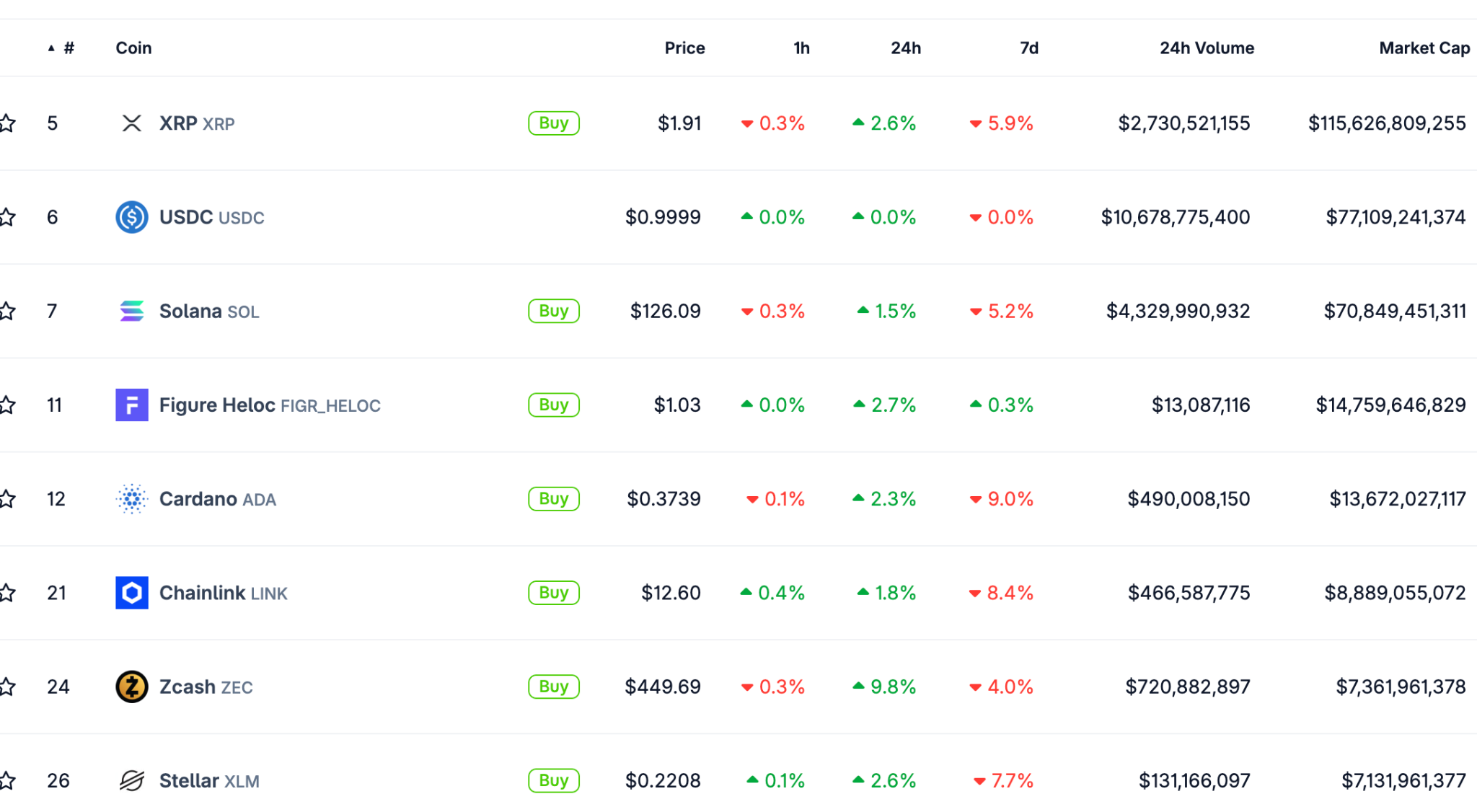Click the Figure Heloc logo icon
Image resolution: width=1477 pixels, height=812 pixels.
131,405
